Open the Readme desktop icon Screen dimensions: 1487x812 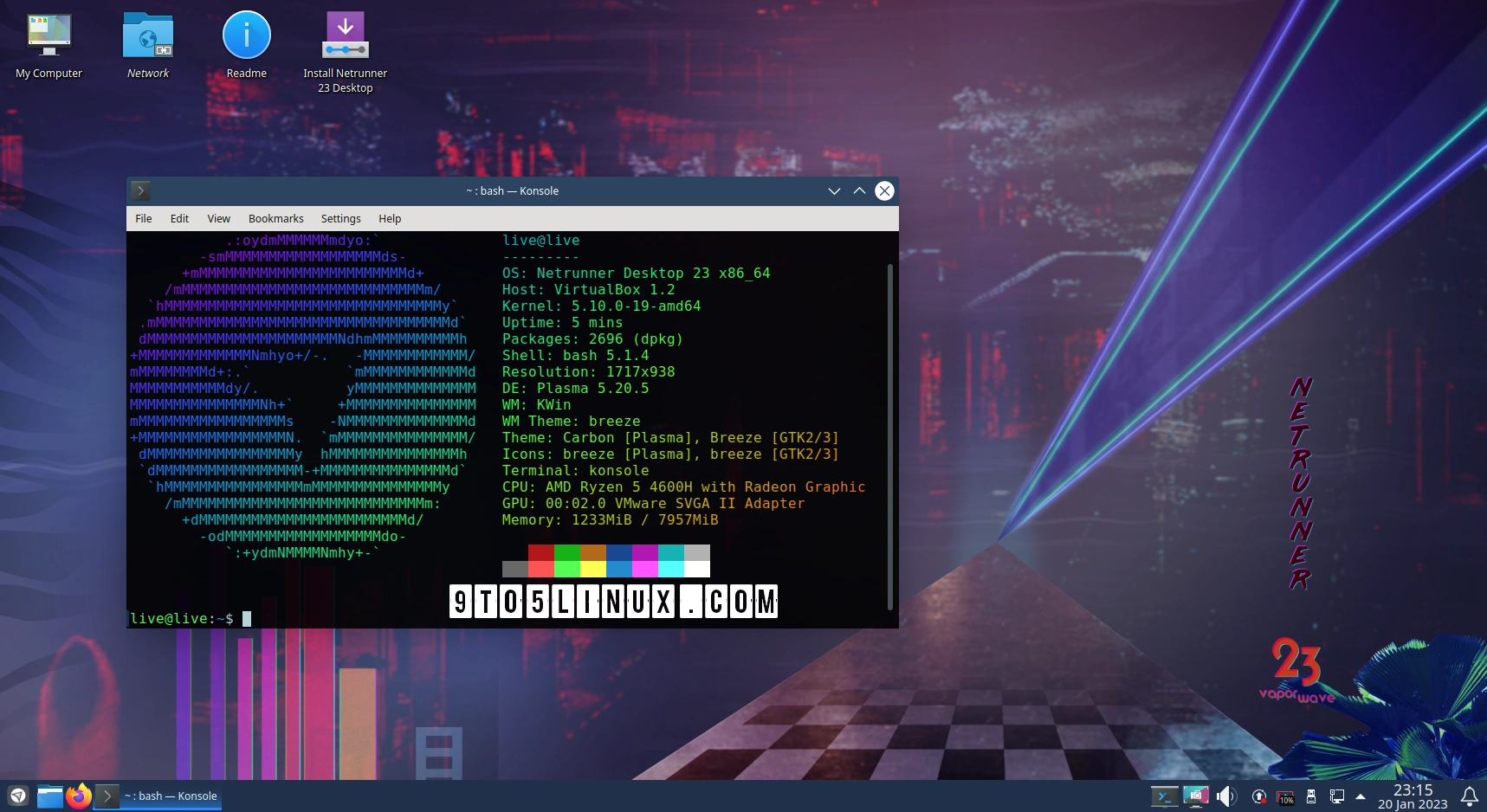[x=246, y=35]
